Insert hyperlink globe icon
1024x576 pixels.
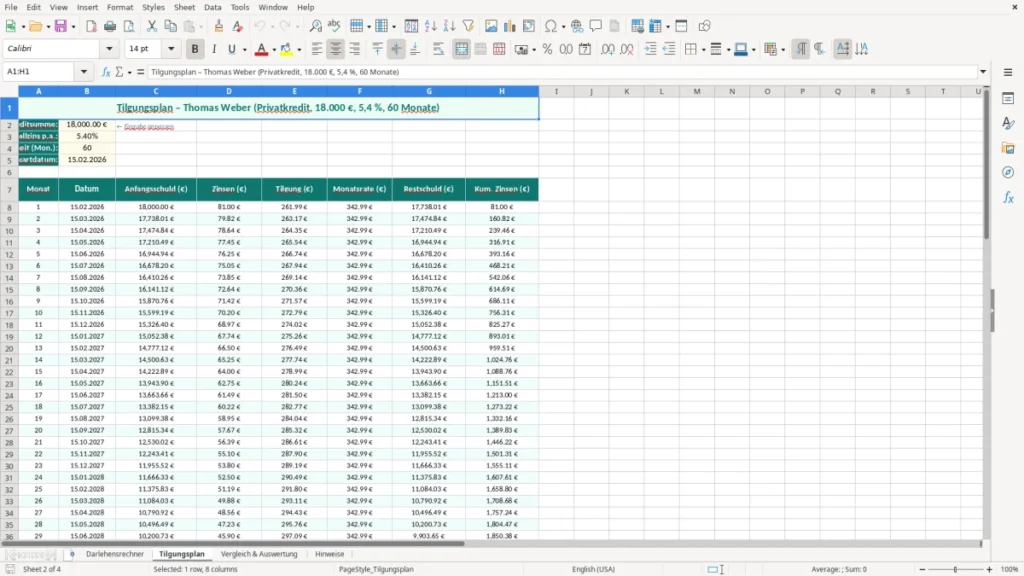tap(577, 26)
